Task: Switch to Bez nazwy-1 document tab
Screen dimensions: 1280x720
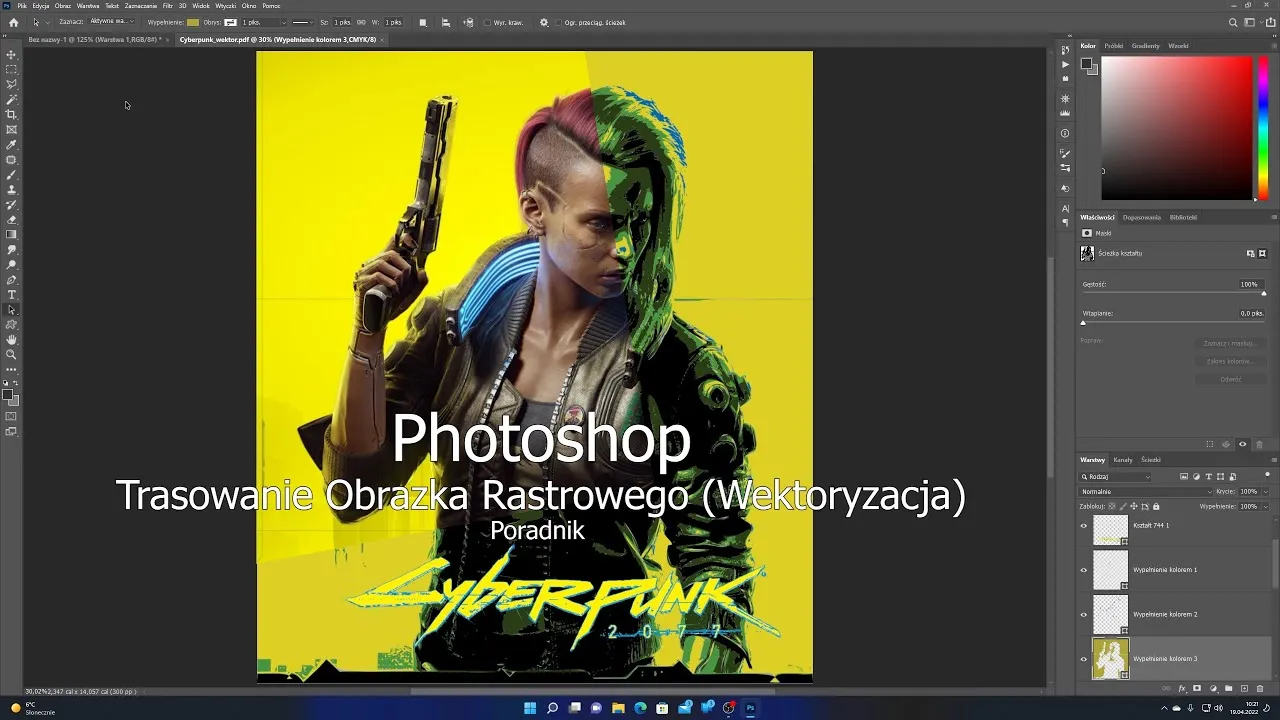Action: point(94,40)
